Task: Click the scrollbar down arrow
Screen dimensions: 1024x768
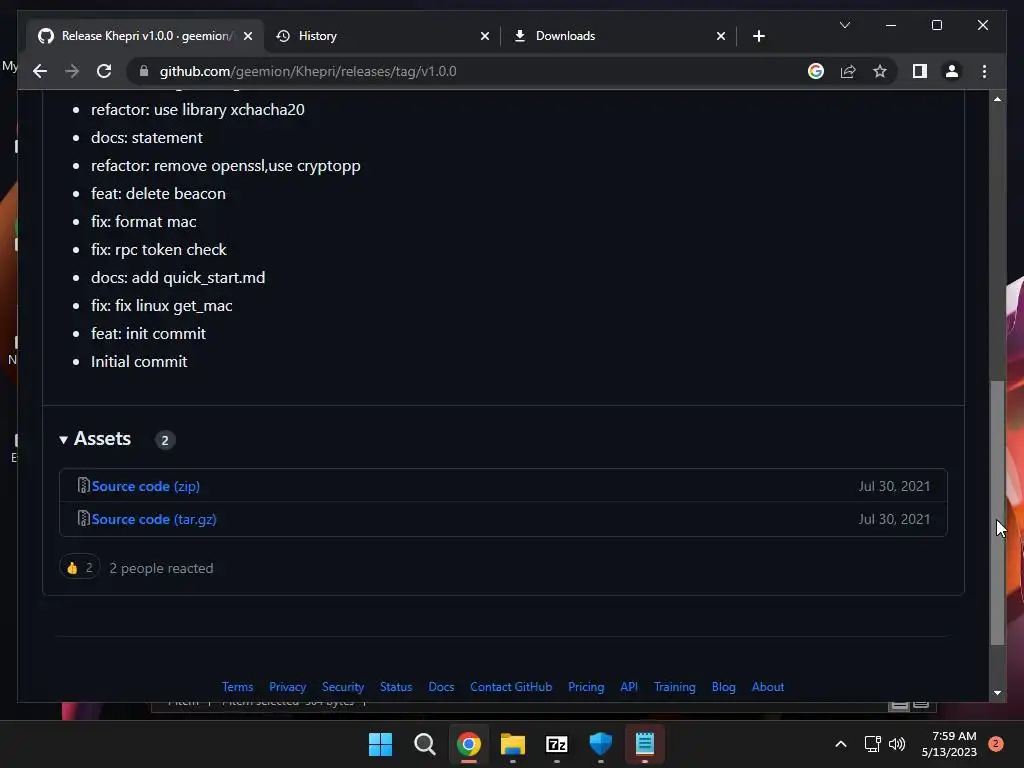Action: pos(997,693)
